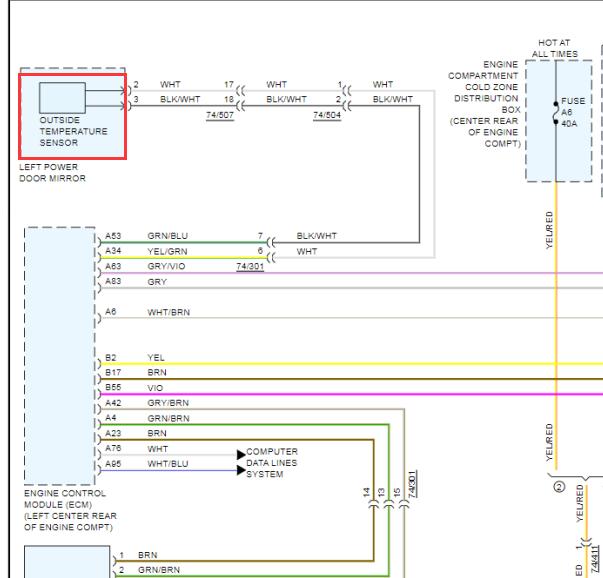The image size is (603, 578).
Task: Open the vertical 74/301 connector reference
Action: click(x=412, y=485)
